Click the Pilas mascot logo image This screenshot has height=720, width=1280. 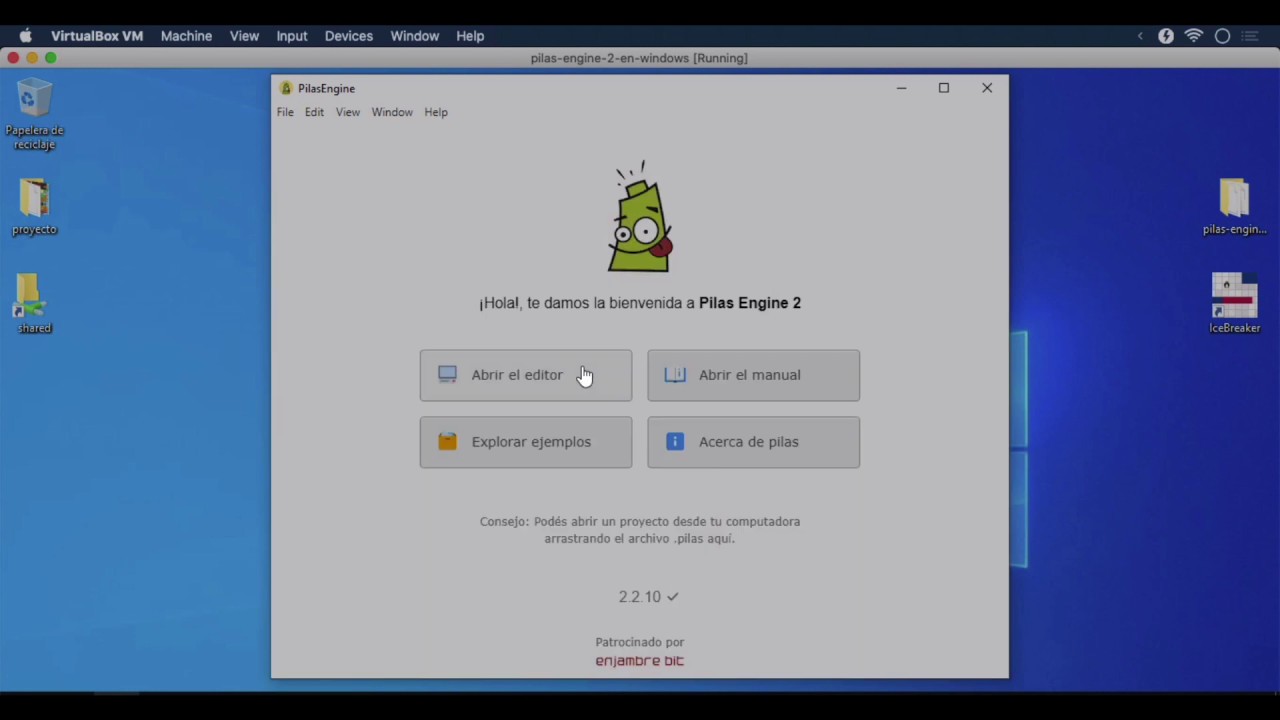[x=640, y=217]
